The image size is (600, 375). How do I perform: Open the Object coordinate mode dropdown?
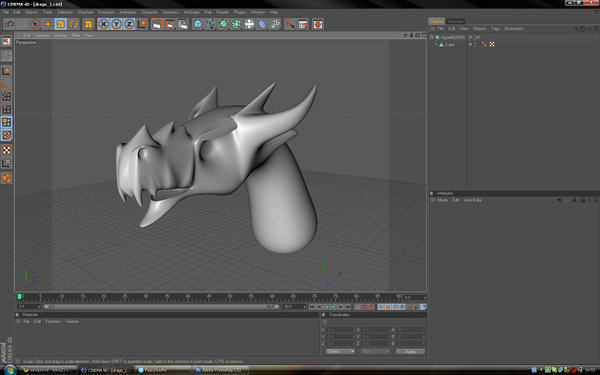pyautogui.click(x=341, y=351)
